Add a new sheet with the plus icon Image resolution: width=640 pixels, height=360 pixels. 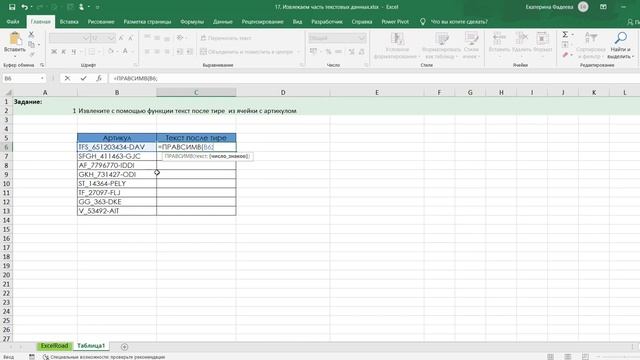[x=124, y=347]
